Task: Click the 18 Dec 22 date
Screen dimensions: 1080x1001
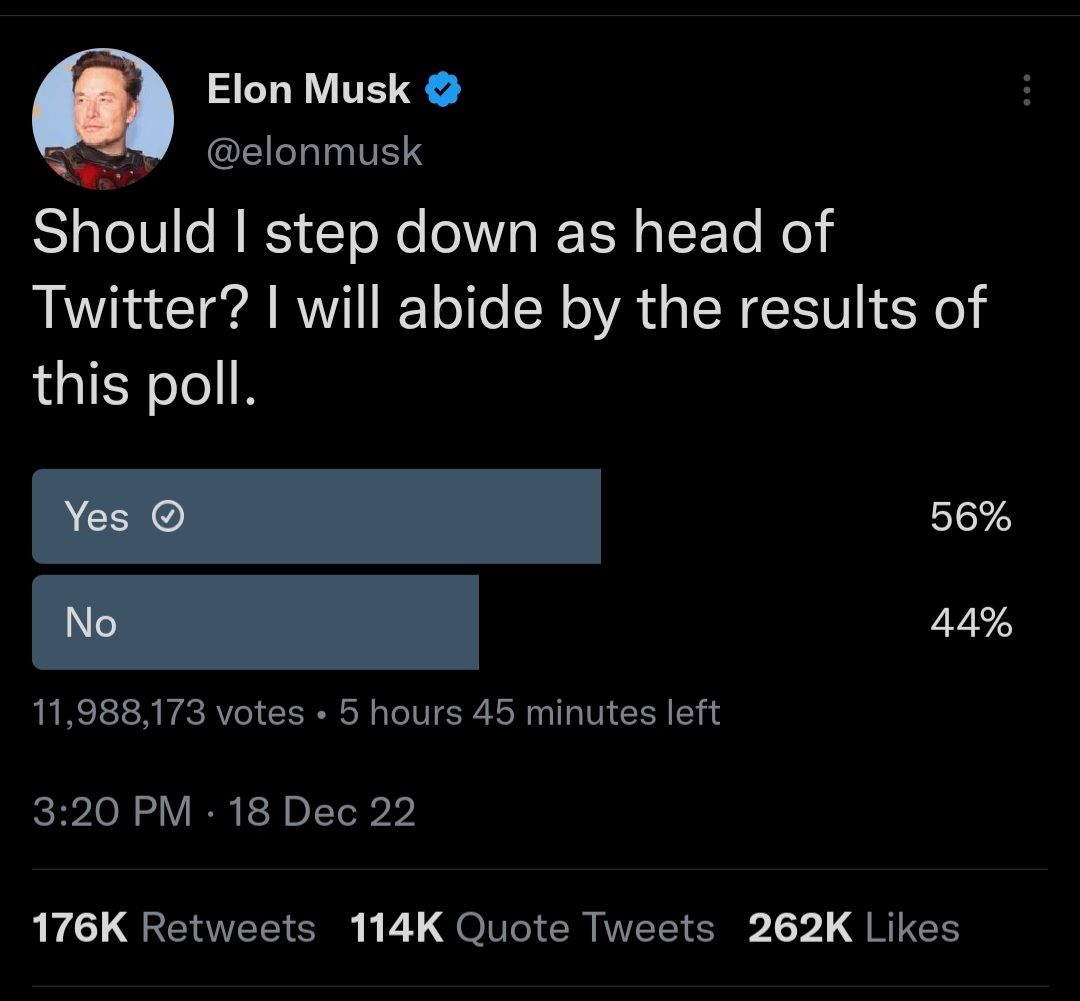Action: [x=322, y=811]
